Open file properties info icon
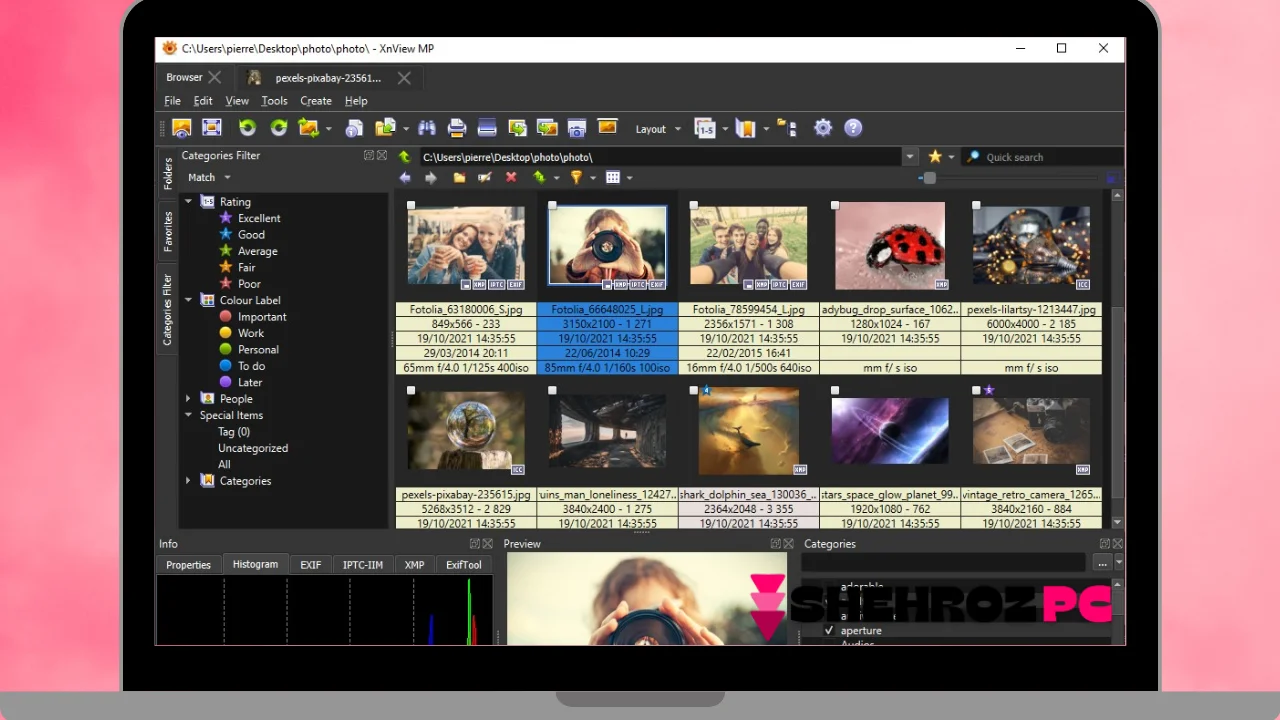 click(x=354, y=128)
